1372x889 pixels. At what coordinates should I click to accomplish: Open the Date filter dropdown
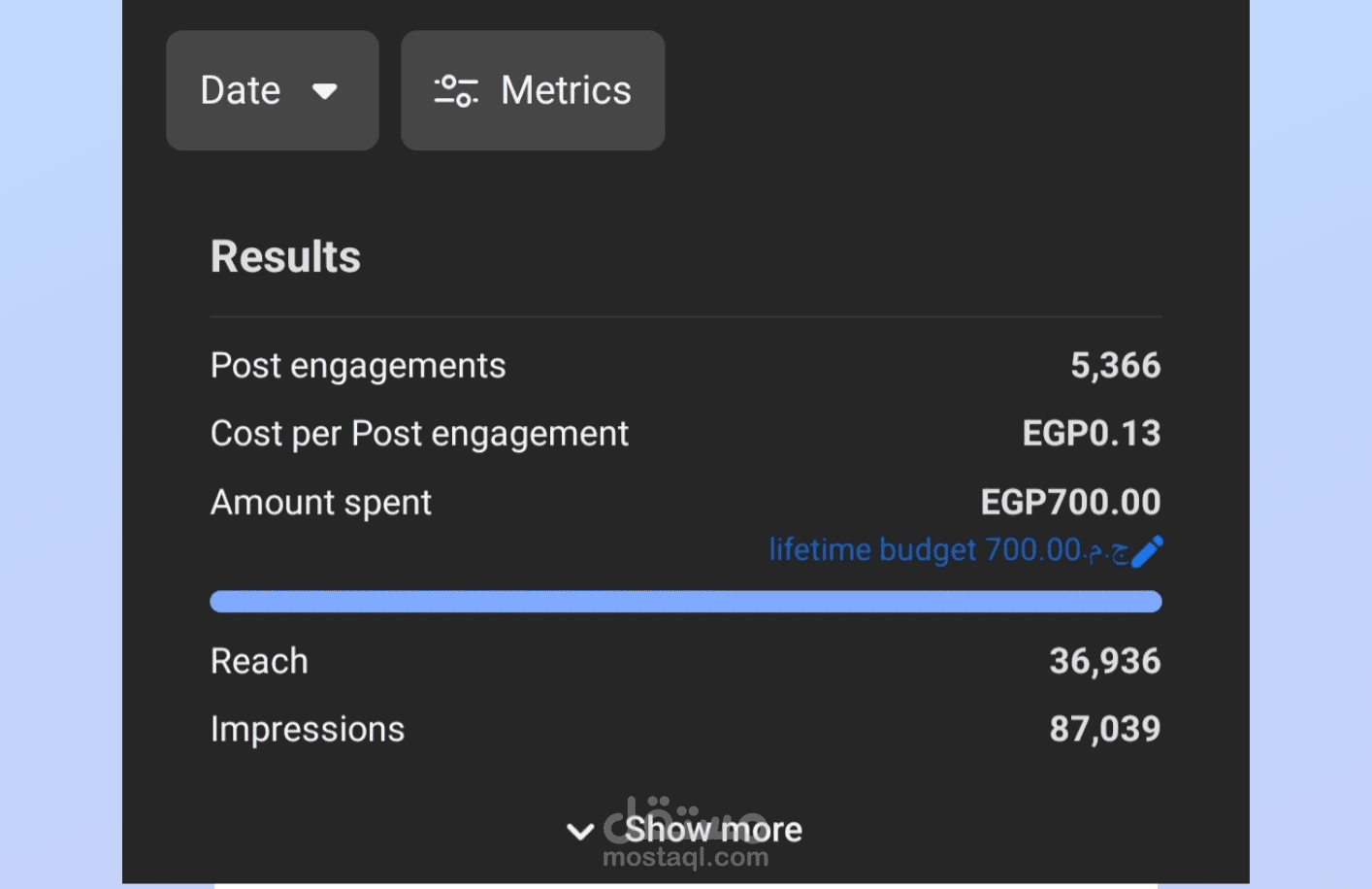272,90
